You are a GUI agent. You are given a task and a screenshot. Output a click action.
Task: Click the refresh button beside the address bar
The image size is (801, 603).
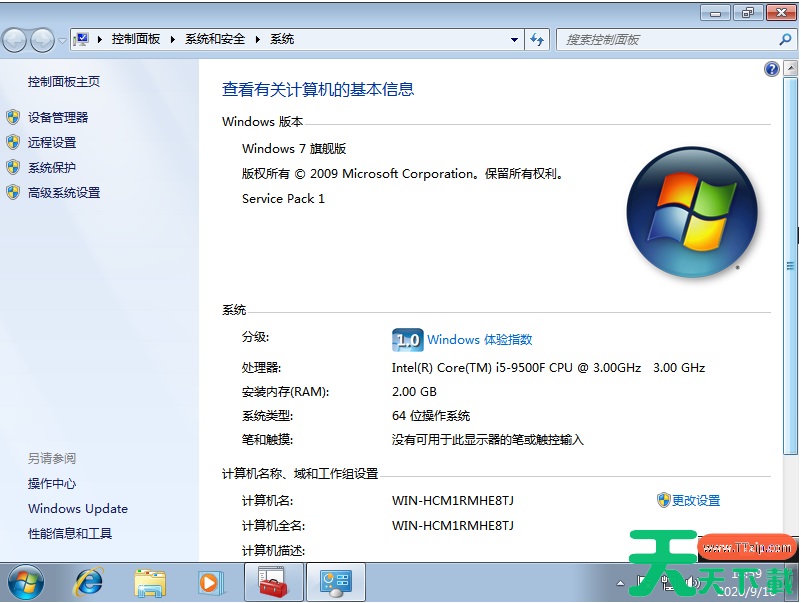click(538, 40)
